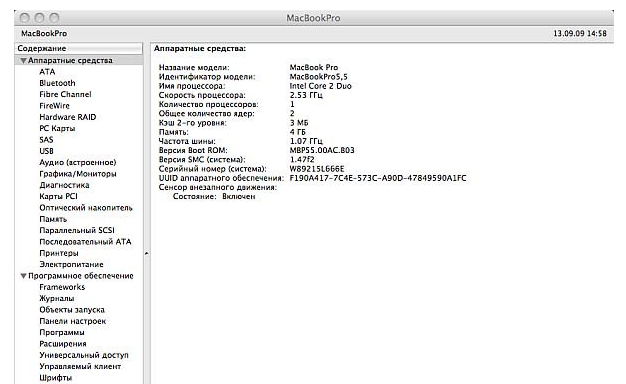This screenshot has width=626, height=384.
Task: Open Управляемый клиент entry
Action: click(80, 366)
